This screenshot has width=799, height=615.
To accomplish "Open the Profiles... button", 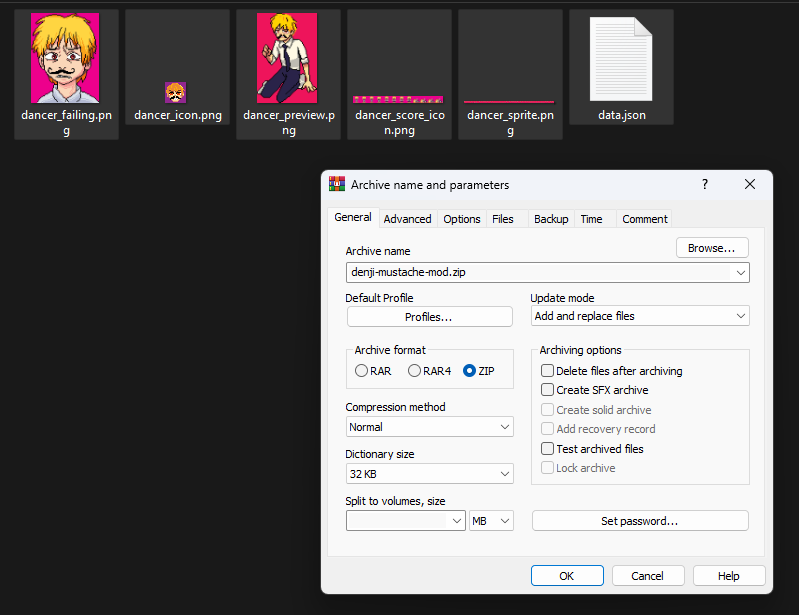I will [x=429, y=317].
